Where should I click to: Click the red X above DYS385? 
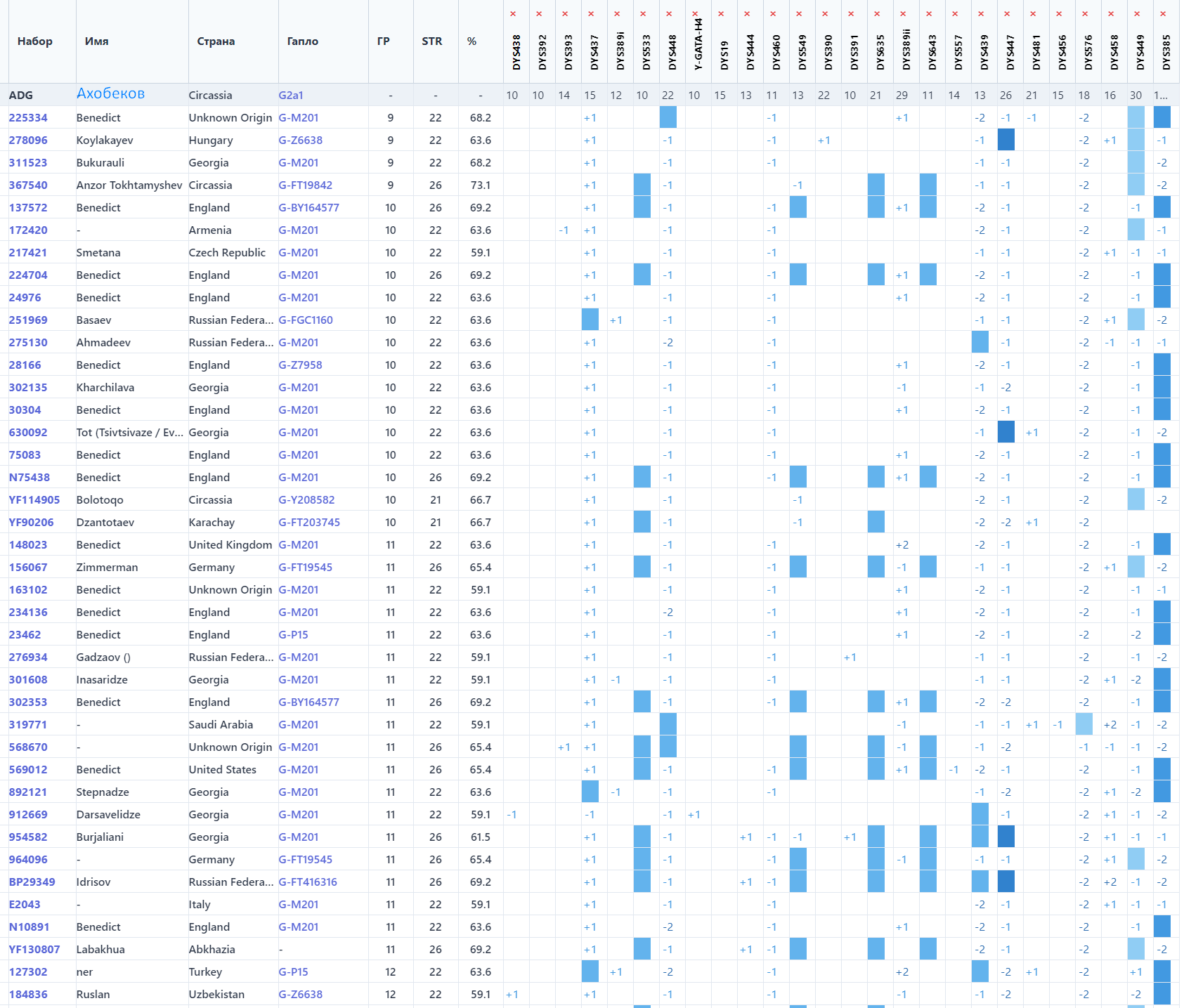tap(1163, 14)
